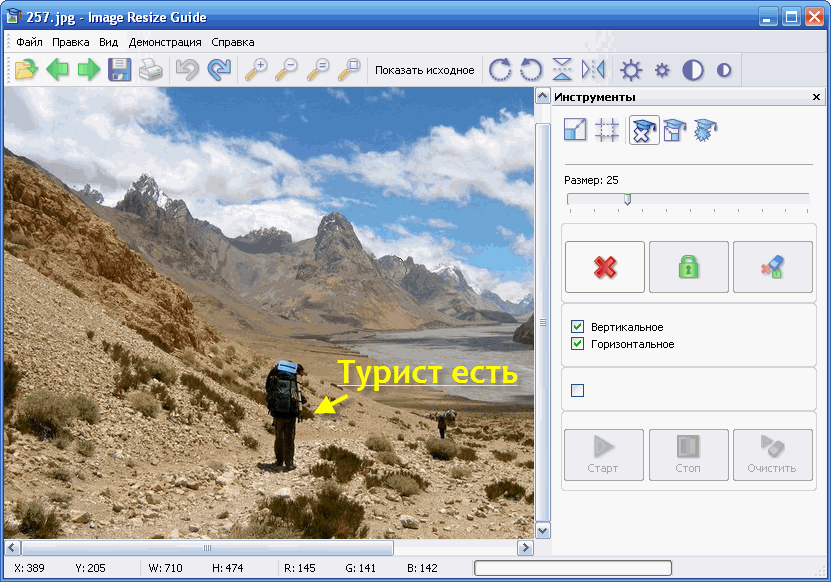Flip image vertically
The width and height of the screenshot is (831, 582).
tap(562, 70)
